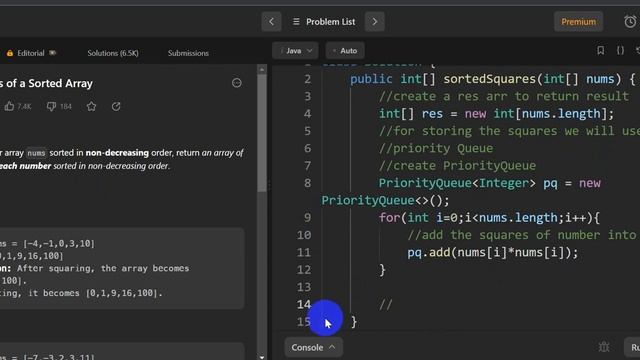This screenshot has height=360, width=640.
Task: Click the share icon next to star
Action: [116, 107]
